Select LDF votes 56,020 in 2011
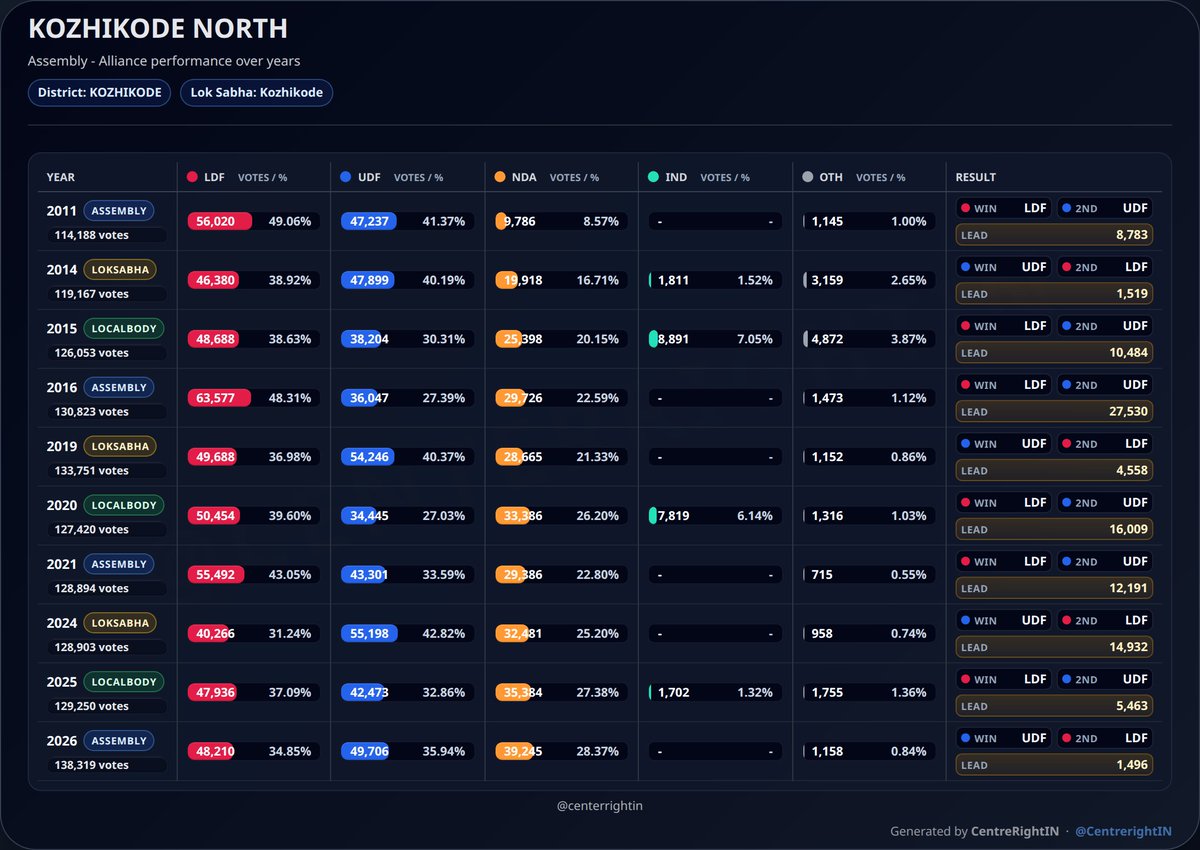Image resolution: width=1200 pixels, height=850 pixels. (x=215, y=221)
